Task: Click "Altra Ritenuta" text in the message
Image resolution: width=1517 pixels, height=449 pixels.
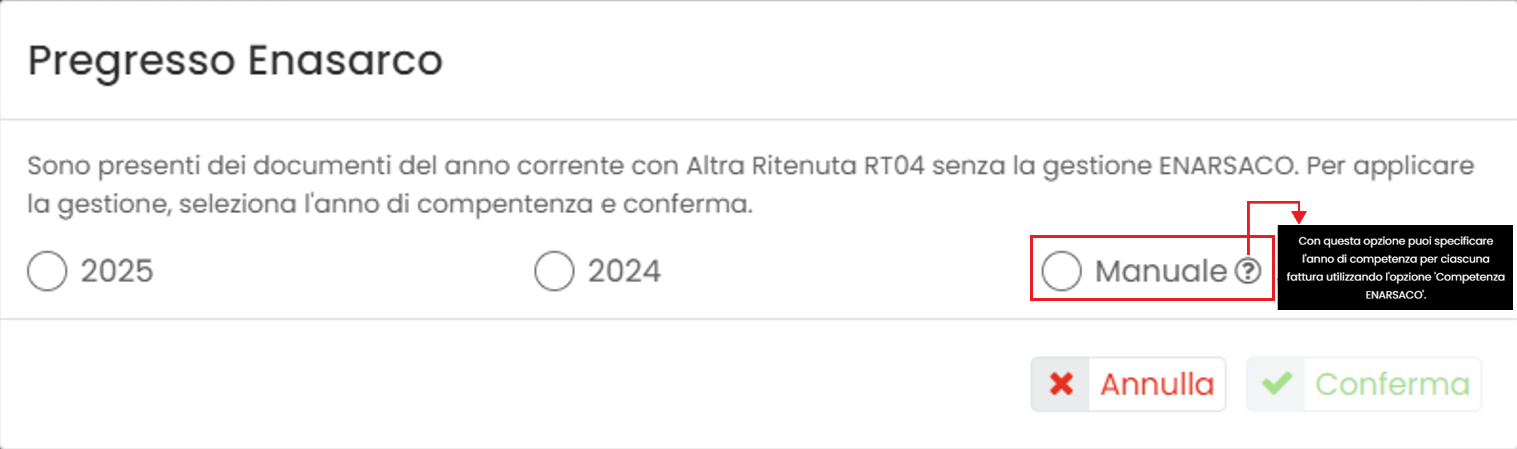Action: point(772,163)
